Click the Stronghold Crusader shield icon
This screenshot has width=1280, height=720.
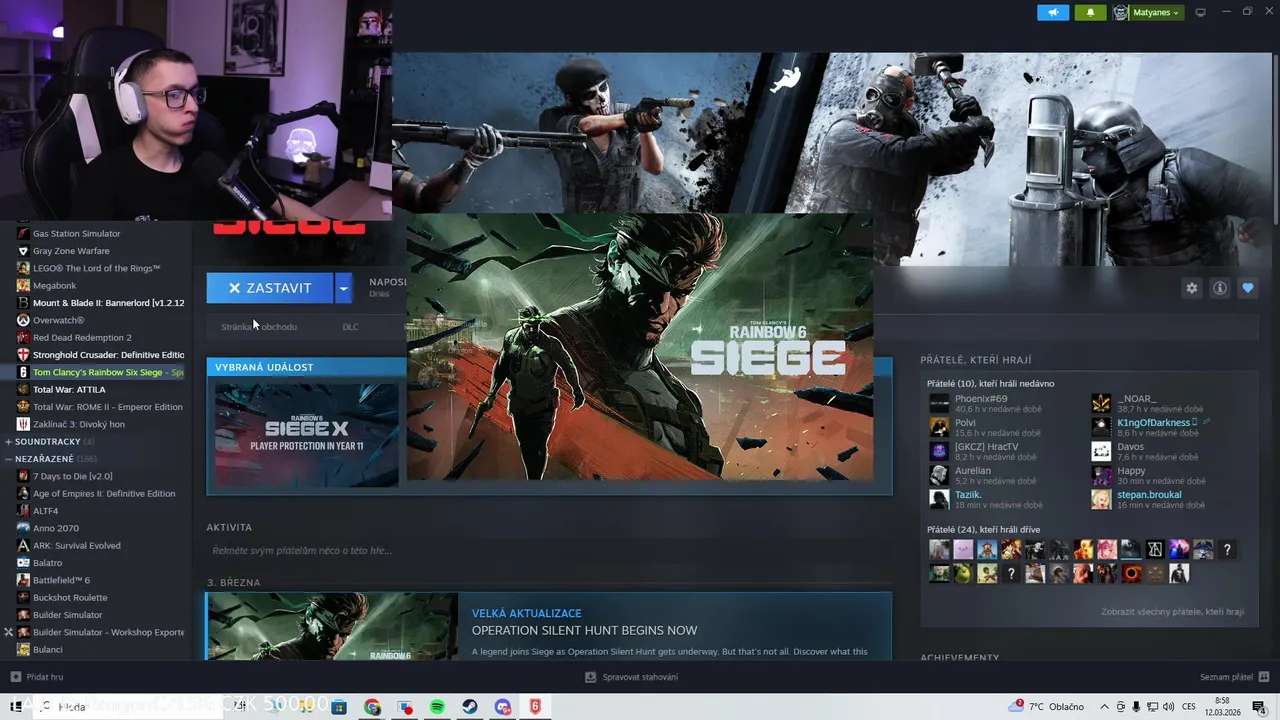(23, 355)
